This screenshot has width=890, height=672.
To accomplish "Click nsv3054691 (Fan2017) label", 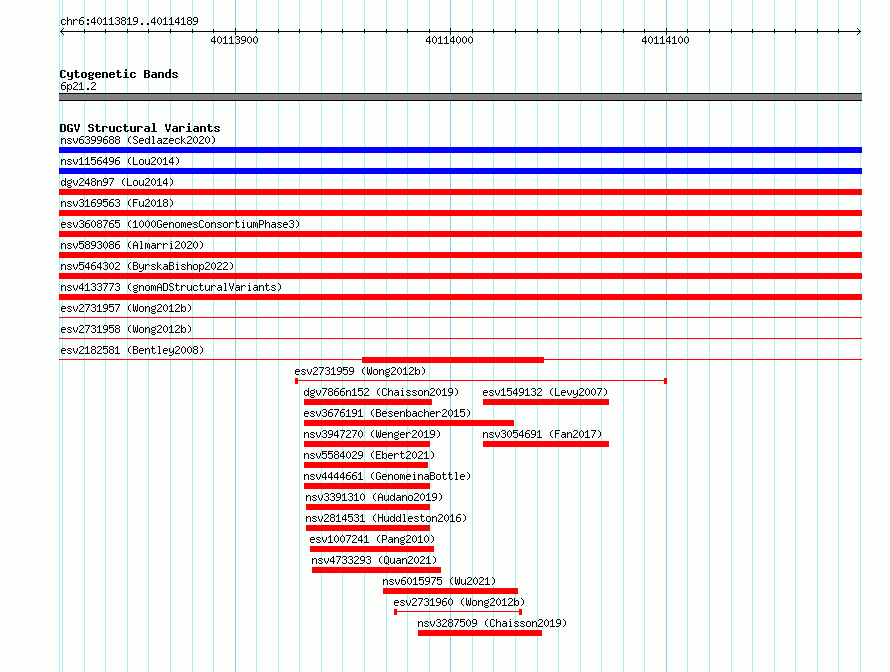I will pos(542,434).
